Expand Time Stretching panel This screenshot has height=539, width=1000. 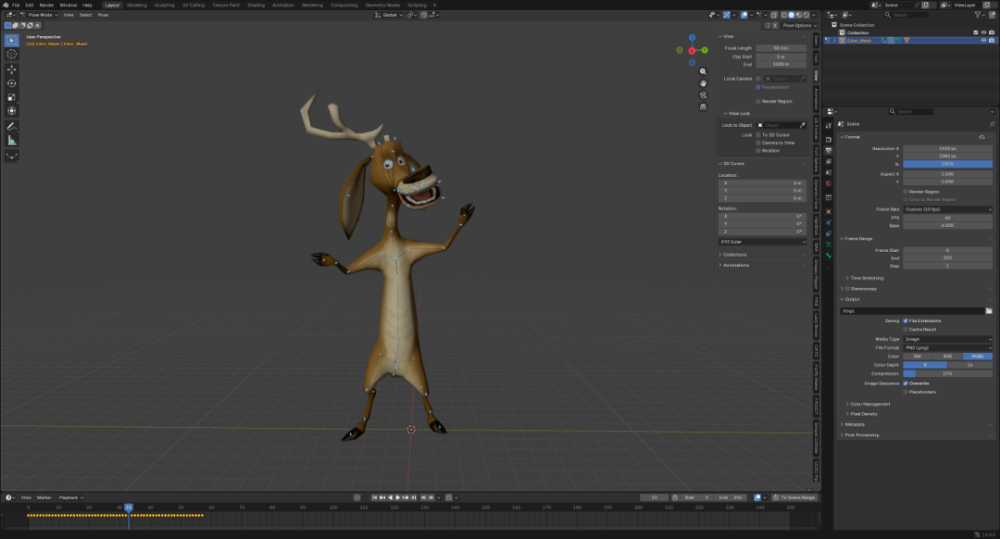(866, 278)
